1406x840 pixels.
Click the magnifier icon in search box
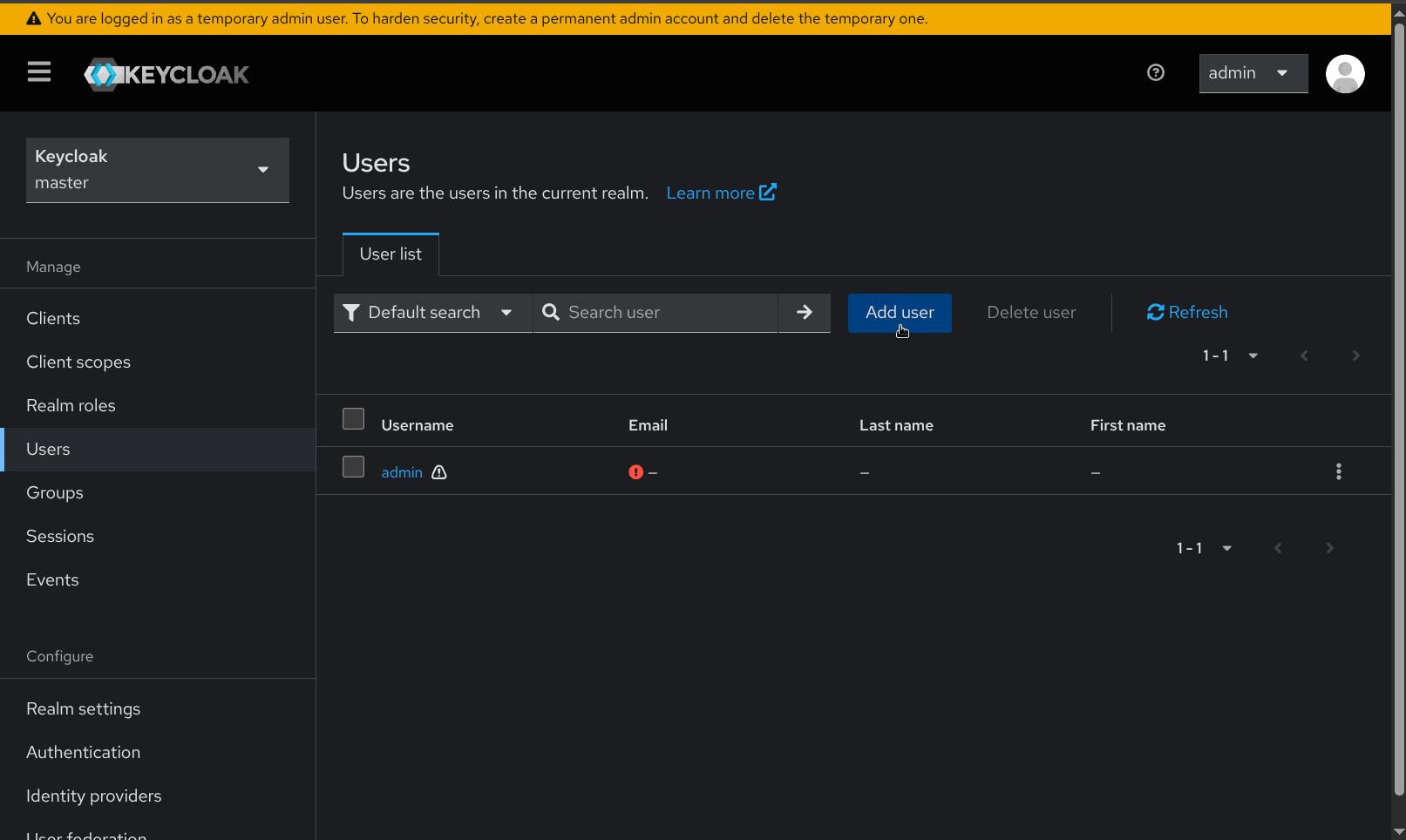pyautogui.click(x=551, y=312)
